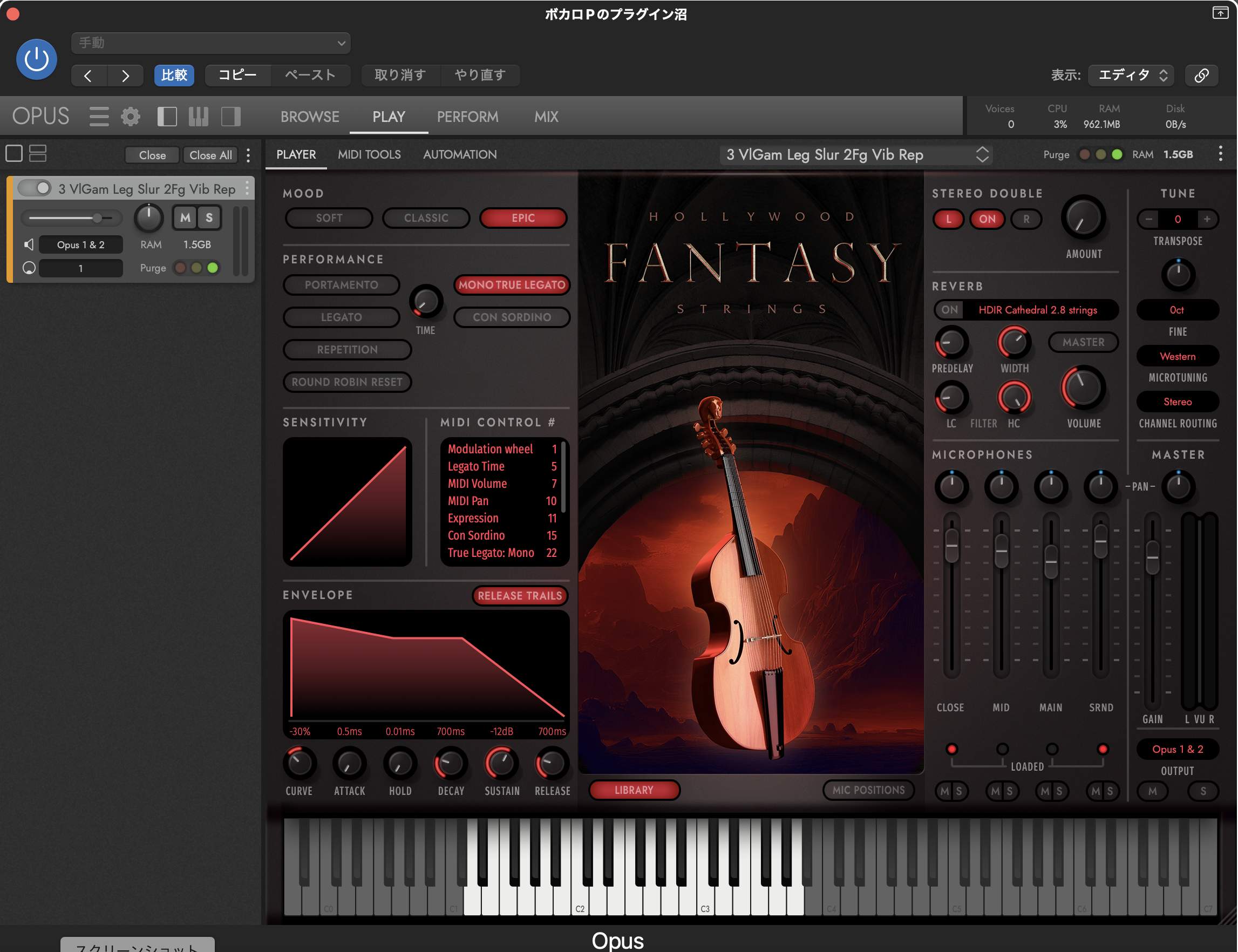Open Stereo channel routing dropdown
1238x952 pixels.
1177,402
